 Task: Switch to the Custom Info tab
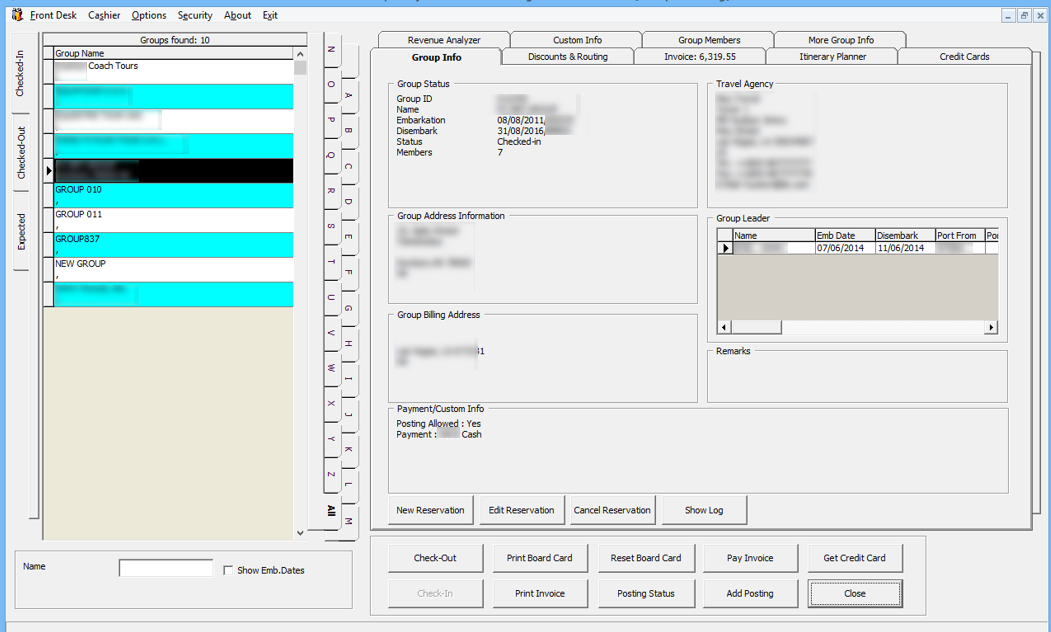click(x=577, y=40)
